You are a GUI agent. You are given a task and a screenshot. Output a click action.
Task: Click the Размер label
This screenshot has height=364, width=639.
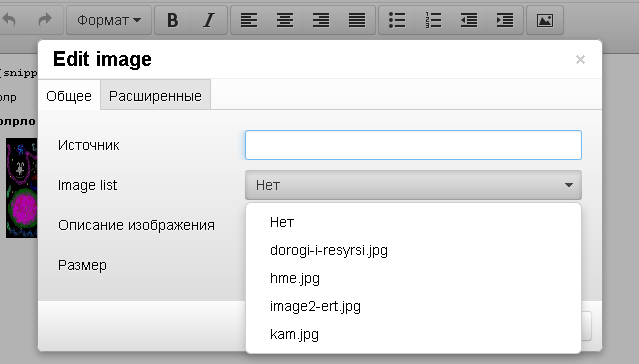tap(82, 265)
